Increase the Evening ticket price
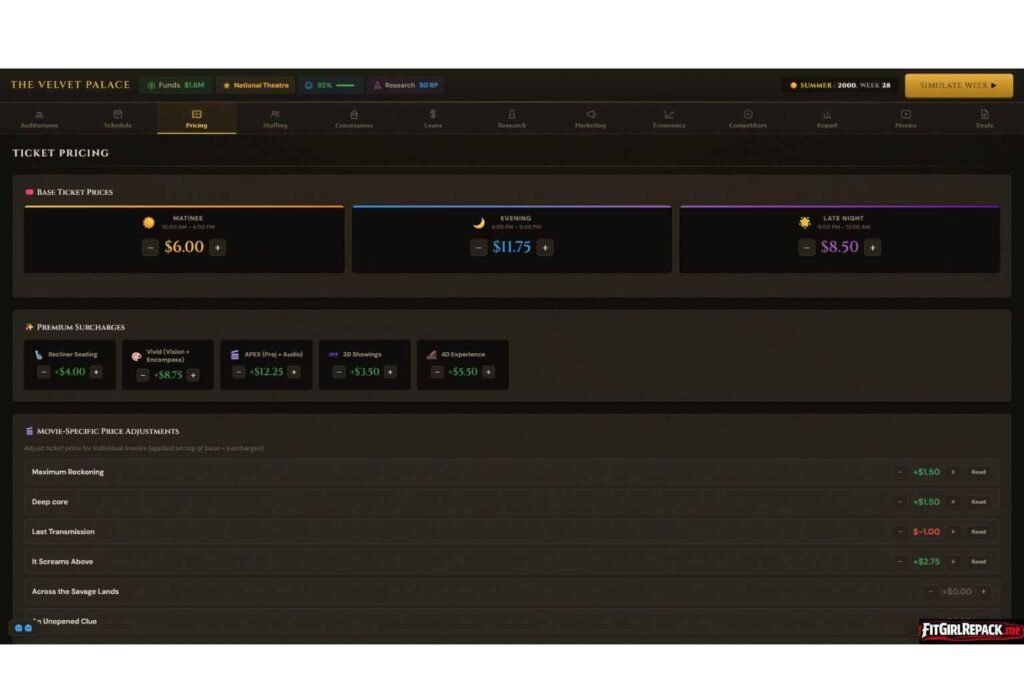 tap(545, 247)
